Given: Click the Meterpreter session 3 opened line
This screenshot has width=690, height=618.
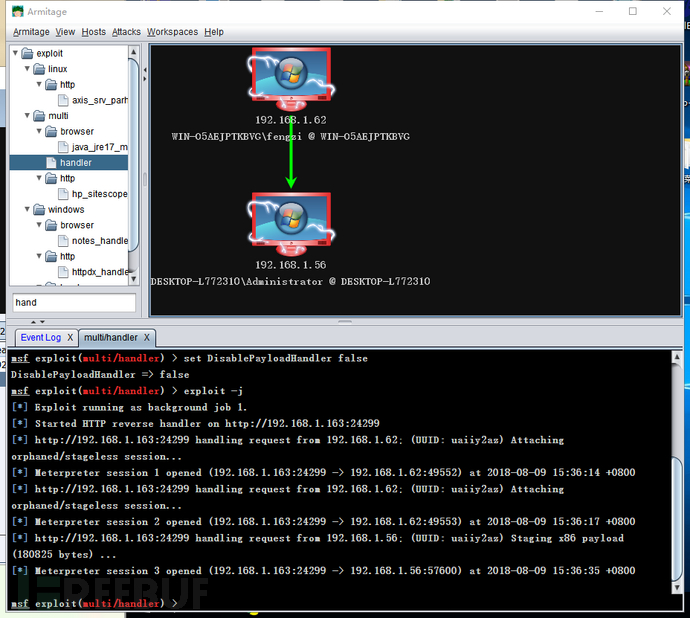Looking at the screenshot, I should click(x=323, y=570).
